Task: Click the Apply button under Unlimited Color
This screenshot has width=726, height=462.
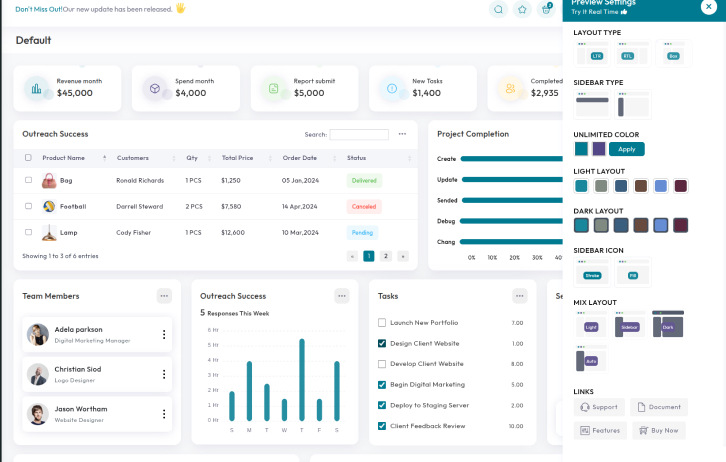Action: 626,149
